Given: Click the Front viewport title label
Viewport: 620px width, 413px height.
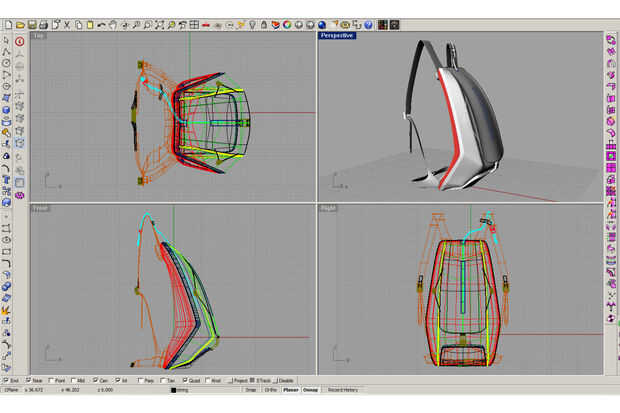Looking at the screenshot, I should (x=40, y=208).
